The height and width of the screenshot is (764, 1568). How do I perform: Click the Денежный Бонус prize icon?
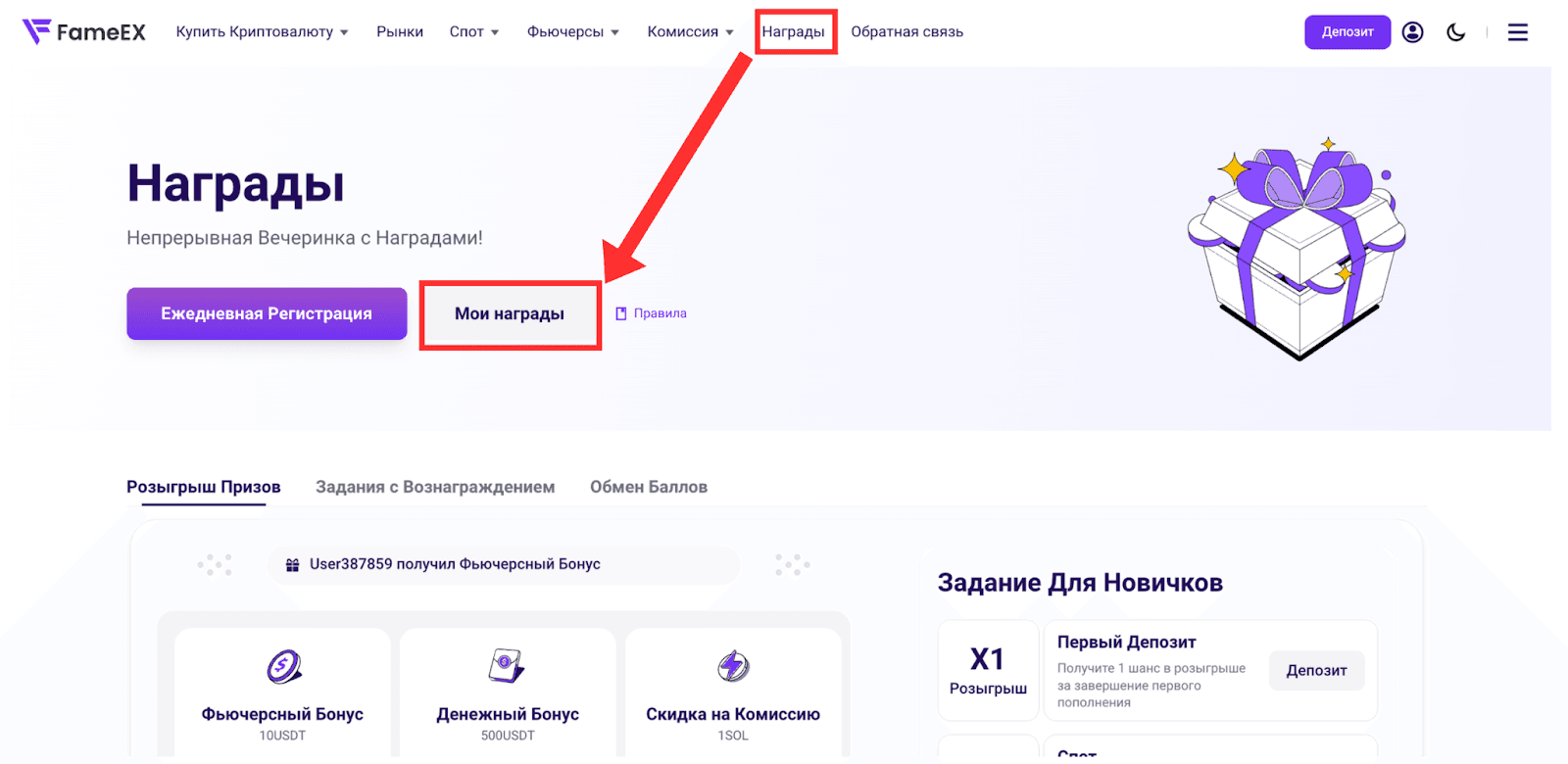[x=507, y=666]
